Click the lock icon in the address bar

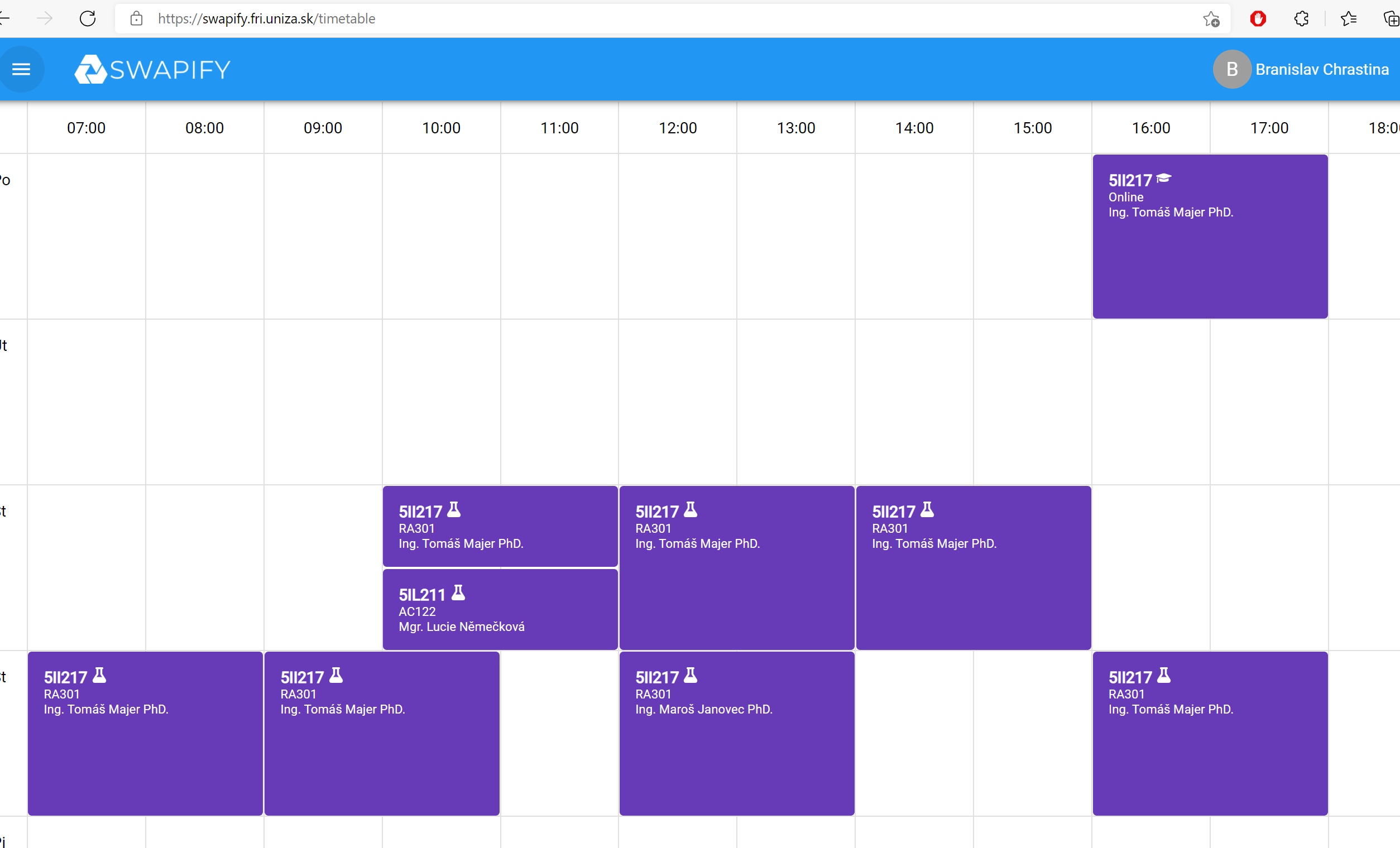136,18
